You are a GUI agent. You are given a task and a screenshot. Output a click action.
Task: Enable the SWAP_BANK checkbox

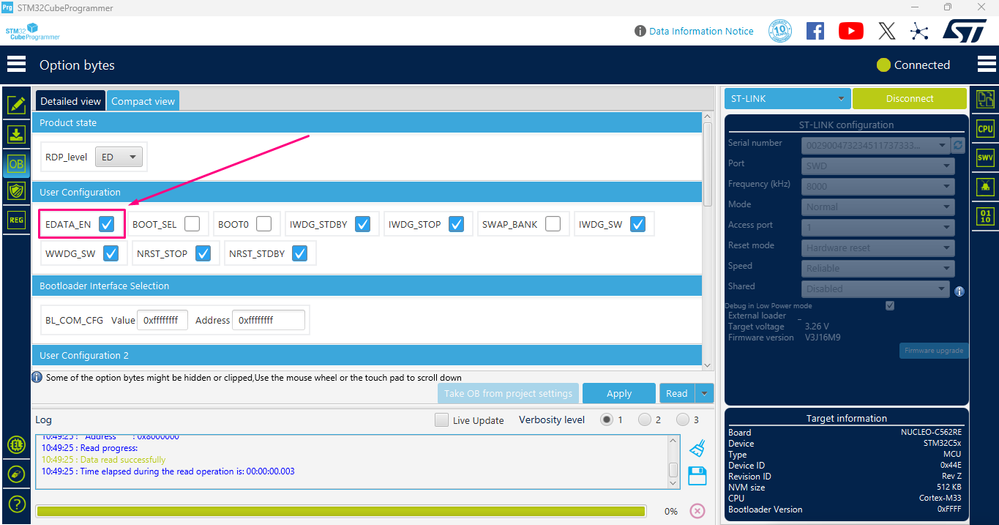[553, 224]
